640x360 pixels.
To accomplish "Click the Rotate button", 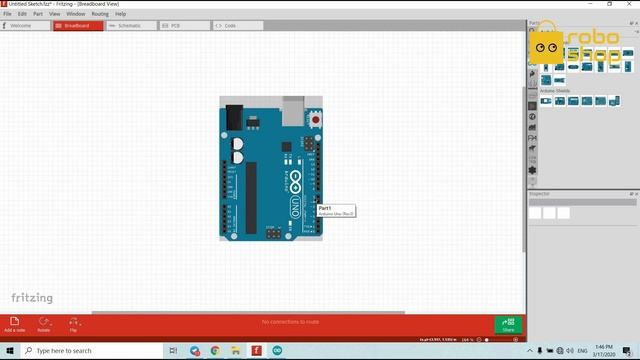I will [x=44, y=324].
